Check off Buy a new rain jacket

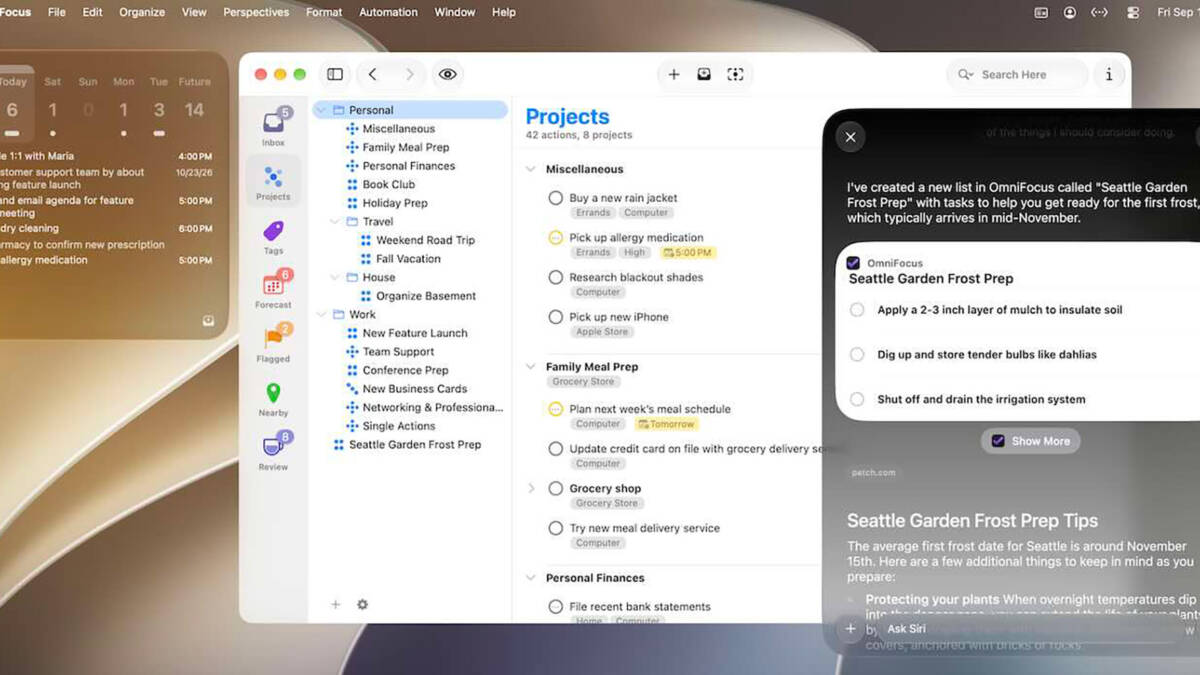[555, 198]
